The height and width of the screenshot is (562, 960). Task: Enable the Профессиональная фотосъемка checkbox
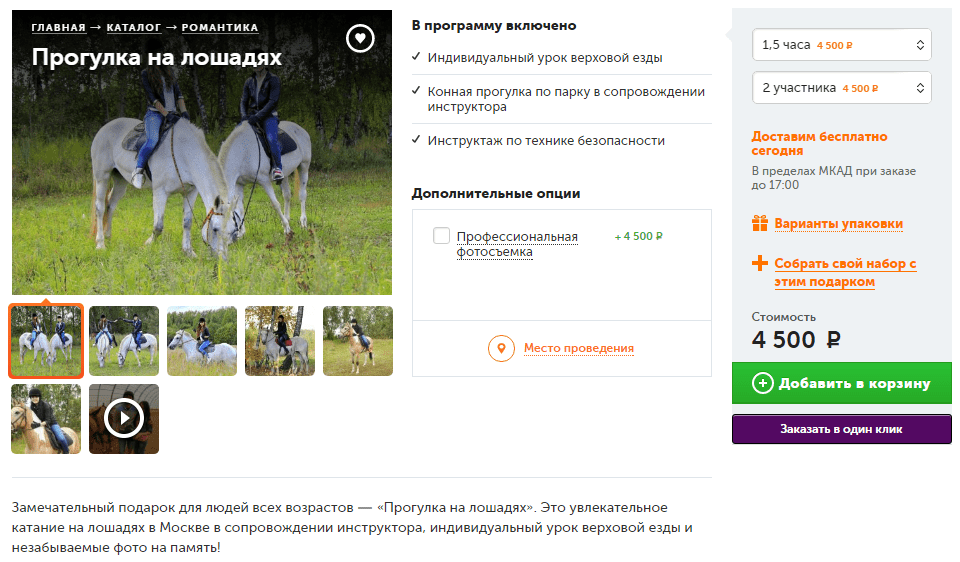(441, 236)
